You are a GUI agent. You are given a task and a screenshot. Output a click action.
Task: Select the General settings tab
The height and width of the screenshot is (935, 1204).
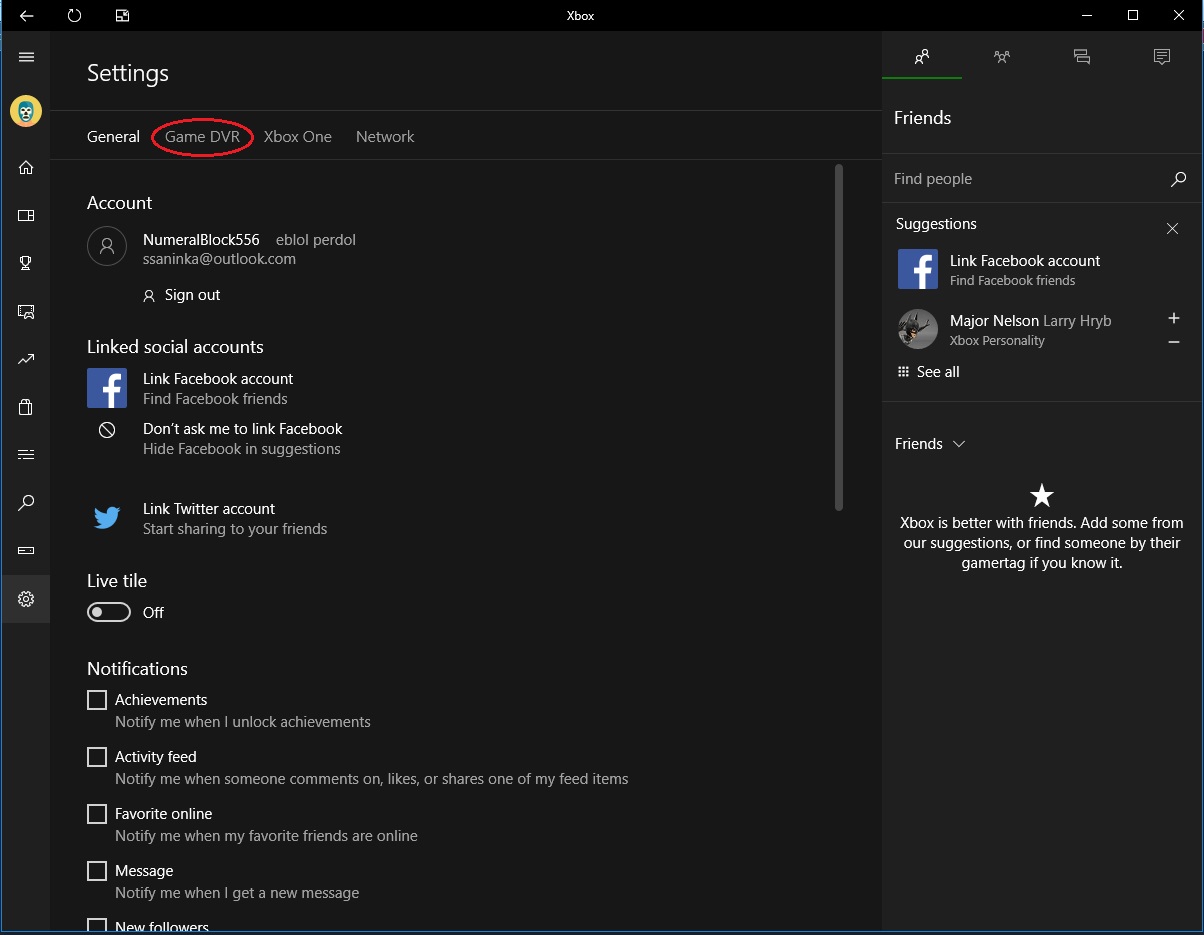tap(113, 137)
